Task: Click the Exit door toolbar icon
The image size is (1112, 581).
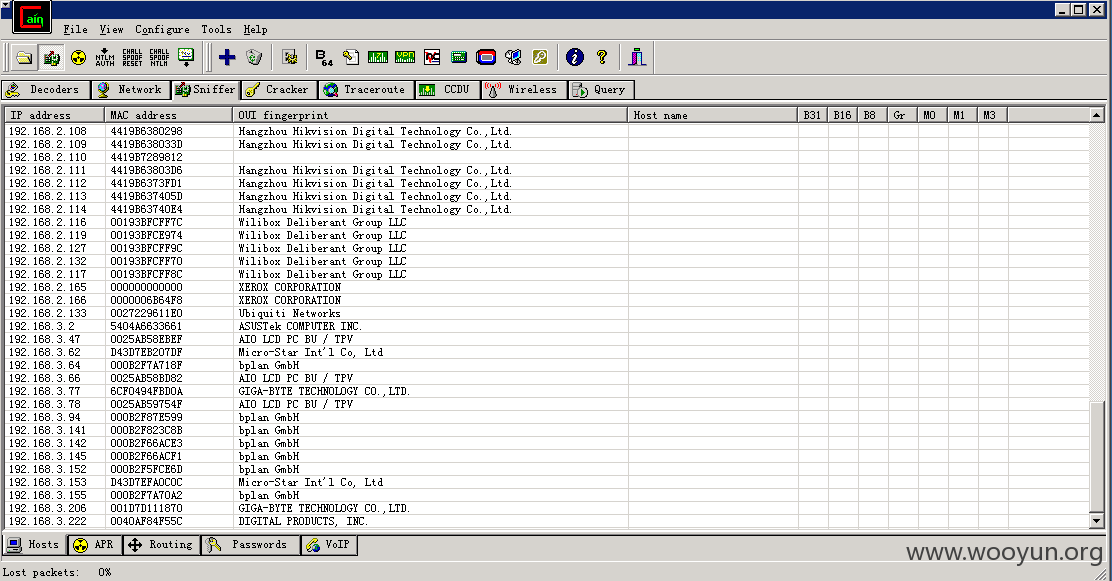Action: [x=637, y=57]
